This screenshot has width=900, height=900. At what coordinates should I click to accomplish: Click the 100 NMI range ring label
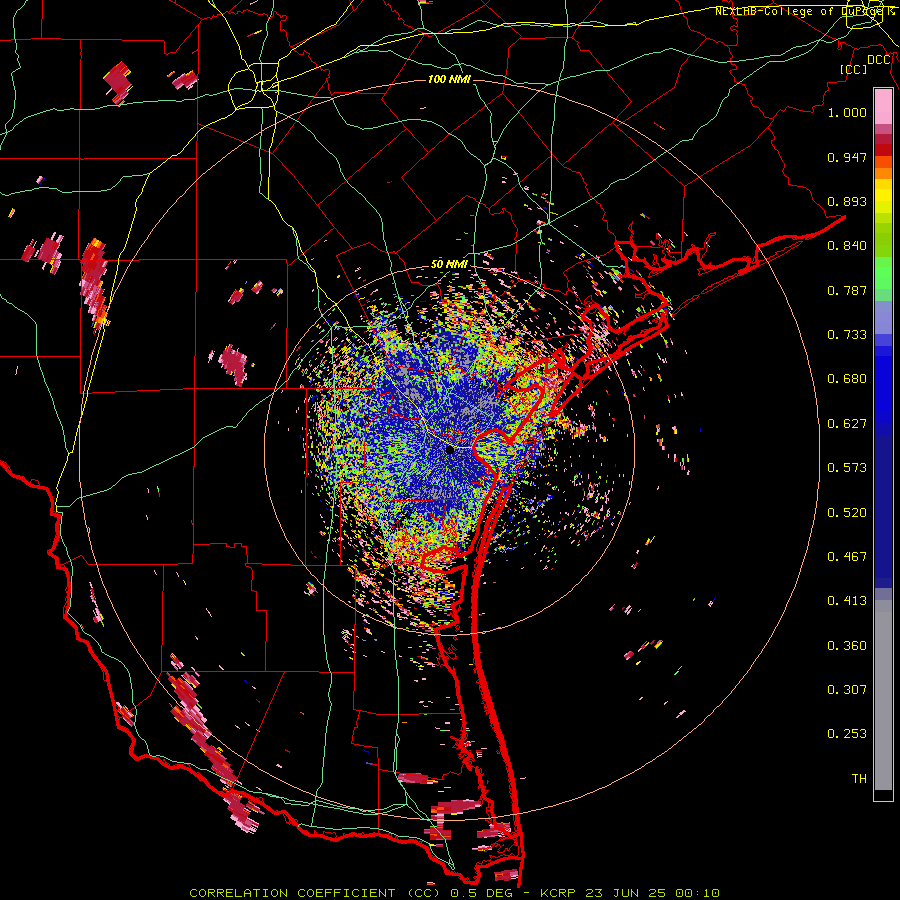pos(449,79)
